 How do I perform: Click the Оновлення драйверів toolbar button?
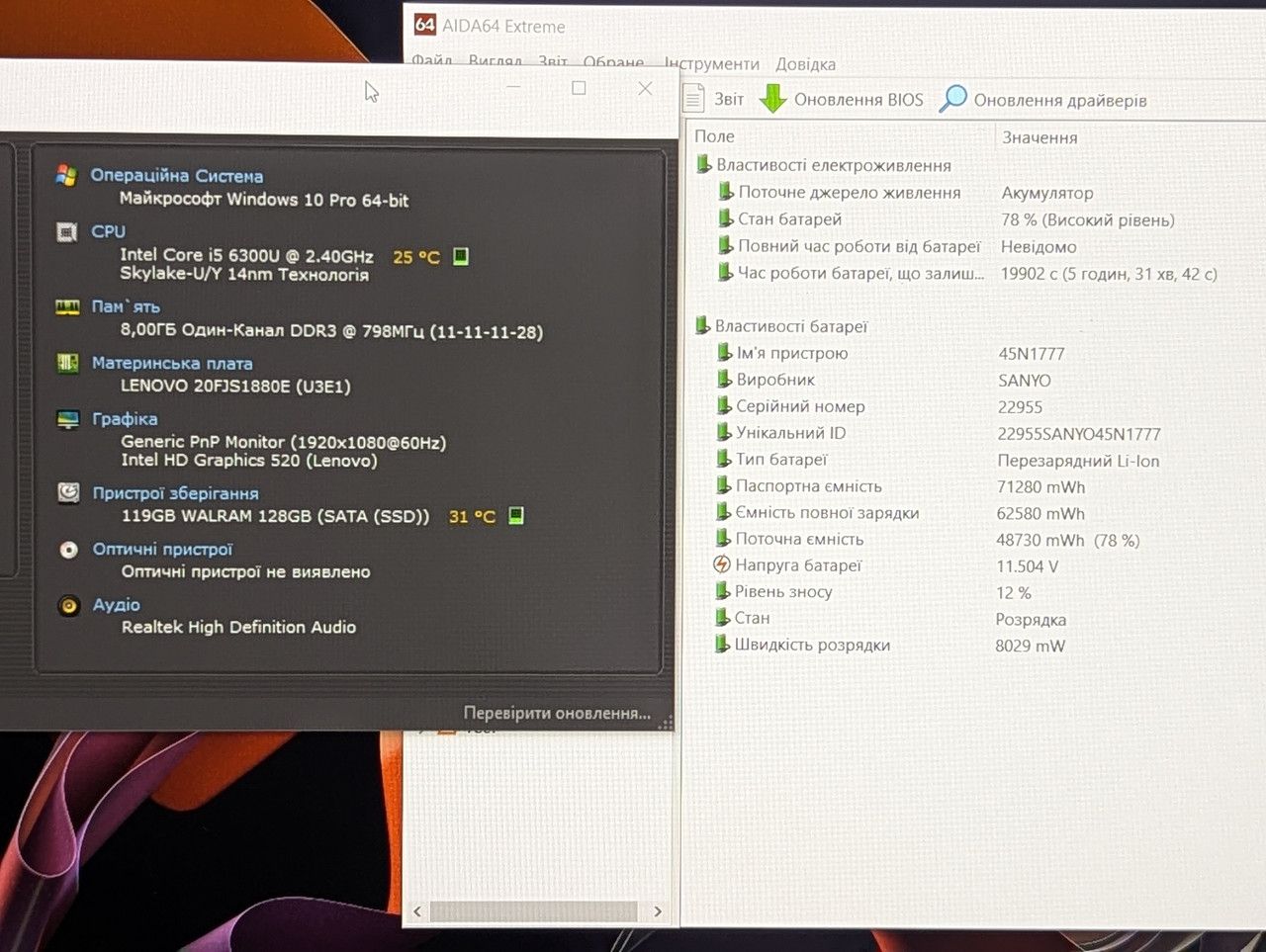pos(1043,100)
